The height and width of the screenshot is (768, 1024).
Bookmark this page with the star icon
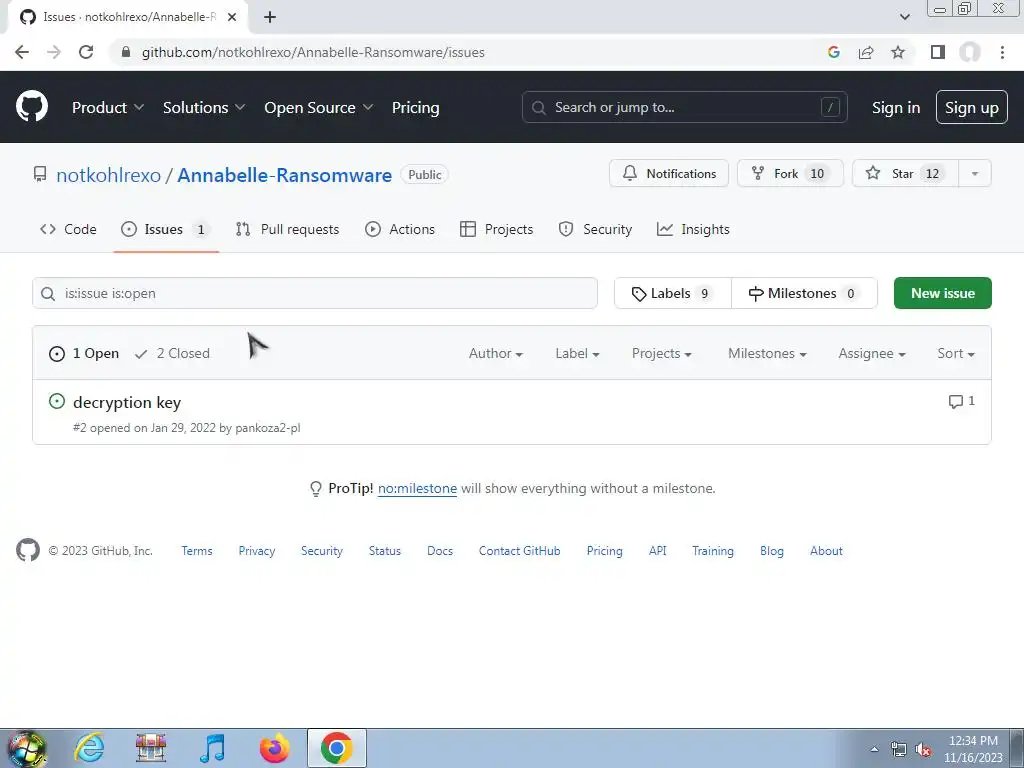898,52
